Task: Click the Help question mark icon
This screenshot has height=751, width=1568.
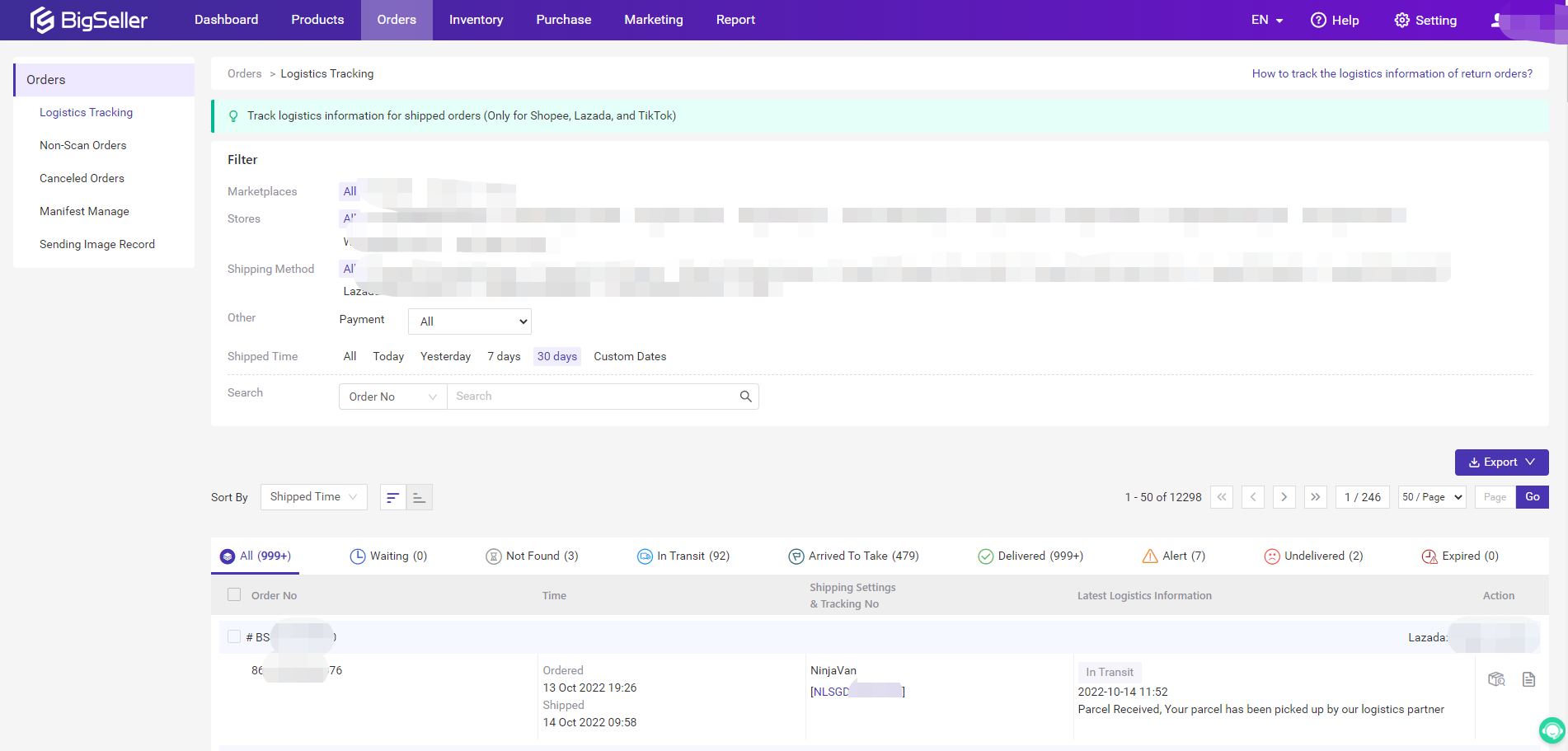Action: [x=1318, y=20]
